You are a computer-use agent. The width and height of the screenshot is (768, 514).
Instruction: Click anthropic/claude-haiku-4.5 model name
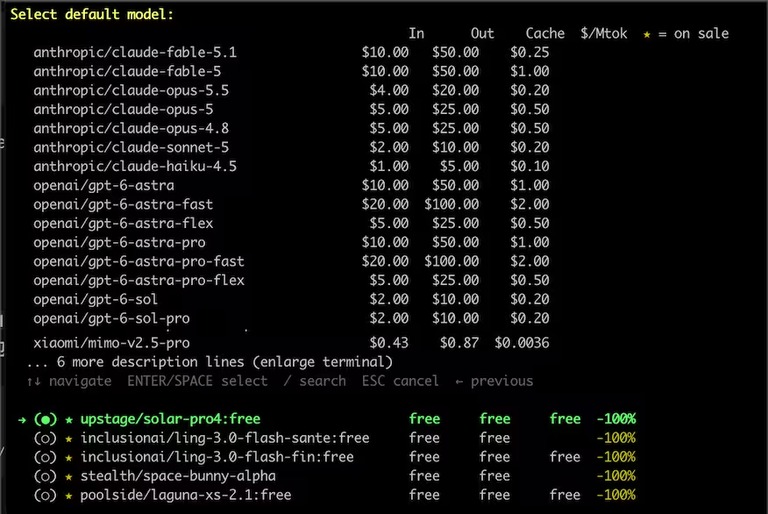(135, 167)
